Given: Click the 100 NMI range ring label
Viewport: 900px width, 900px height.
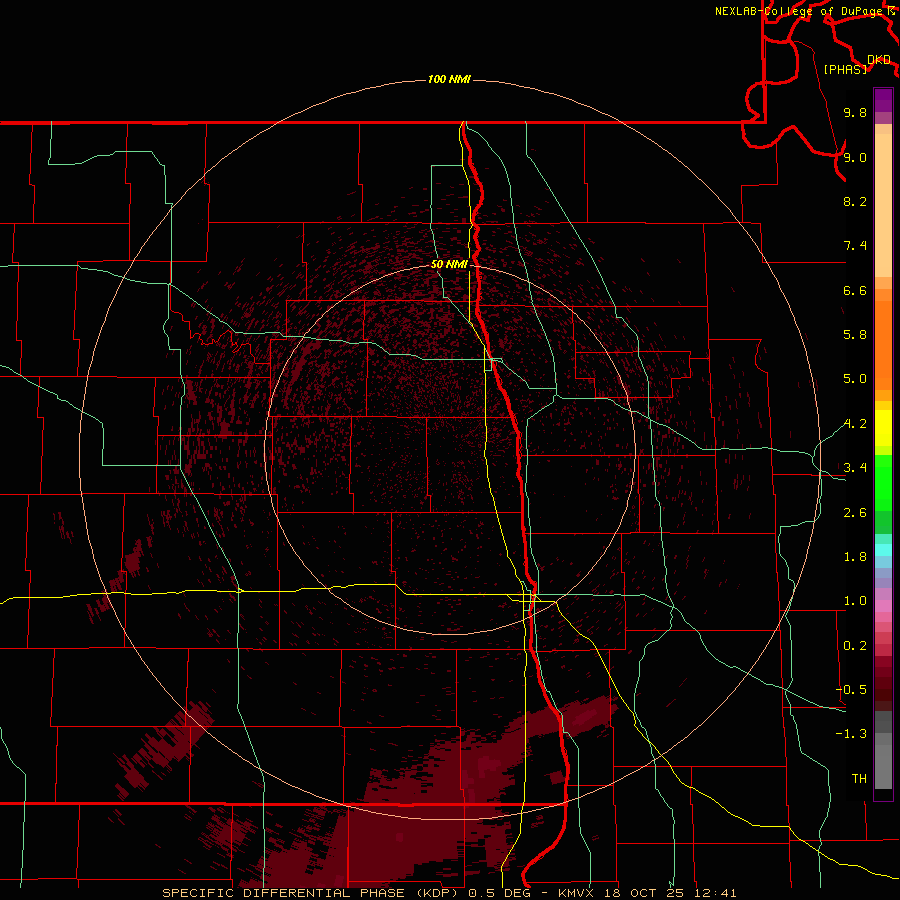Looking at the screenshot, I should 449,79.
